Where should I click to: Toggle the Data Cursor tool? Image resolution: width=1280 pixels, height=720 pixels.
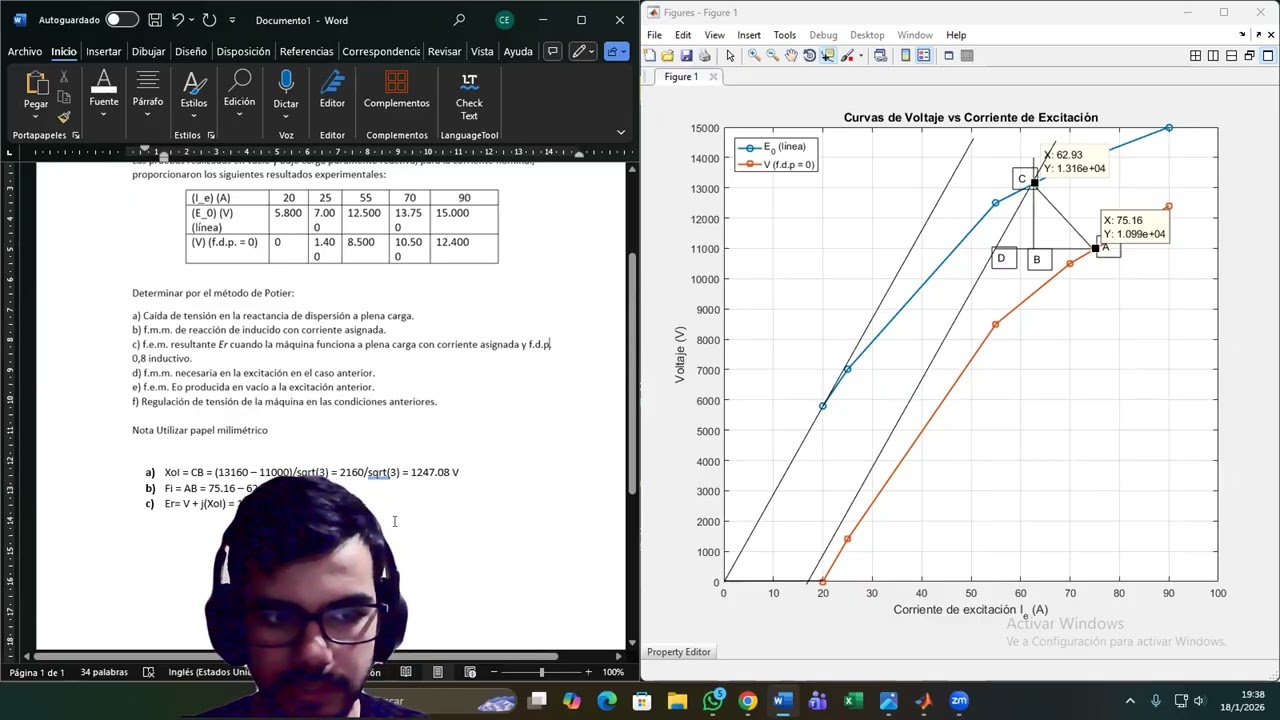click(828, 56)
